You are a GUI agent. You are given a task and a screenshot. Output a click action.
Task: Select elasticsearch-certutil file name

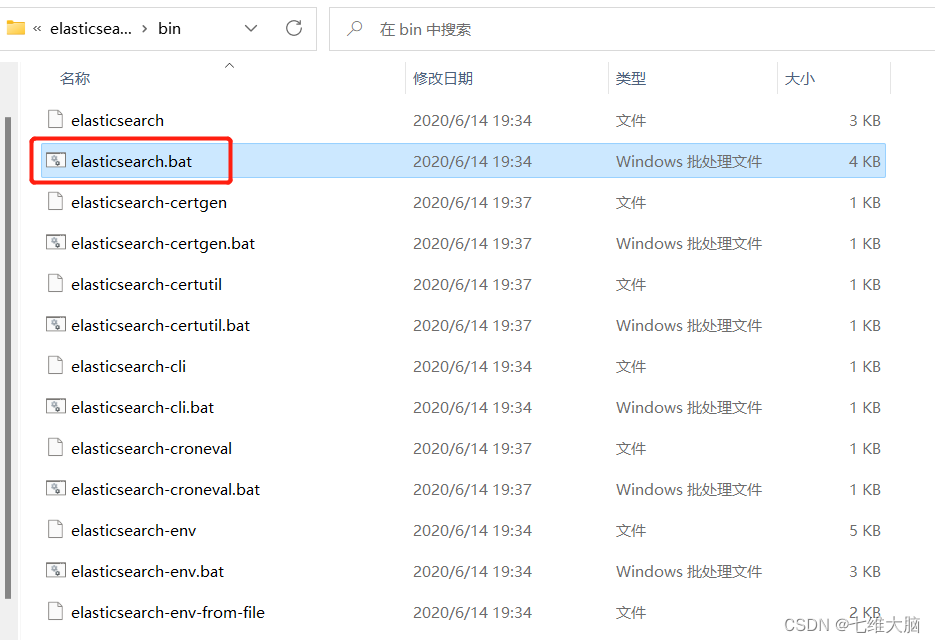(x=146, y=285)
